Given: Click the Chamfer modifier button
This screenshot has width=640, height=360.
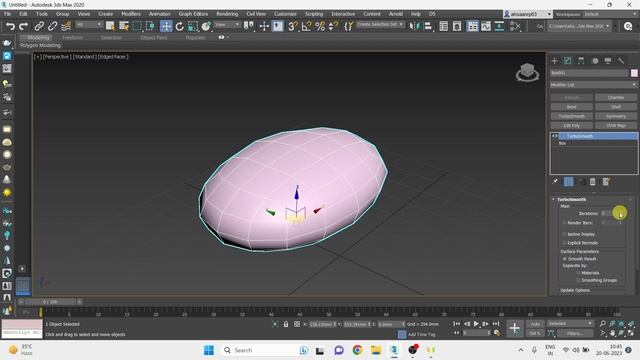Looking at the screenshot, I should [x=616, y=98].
